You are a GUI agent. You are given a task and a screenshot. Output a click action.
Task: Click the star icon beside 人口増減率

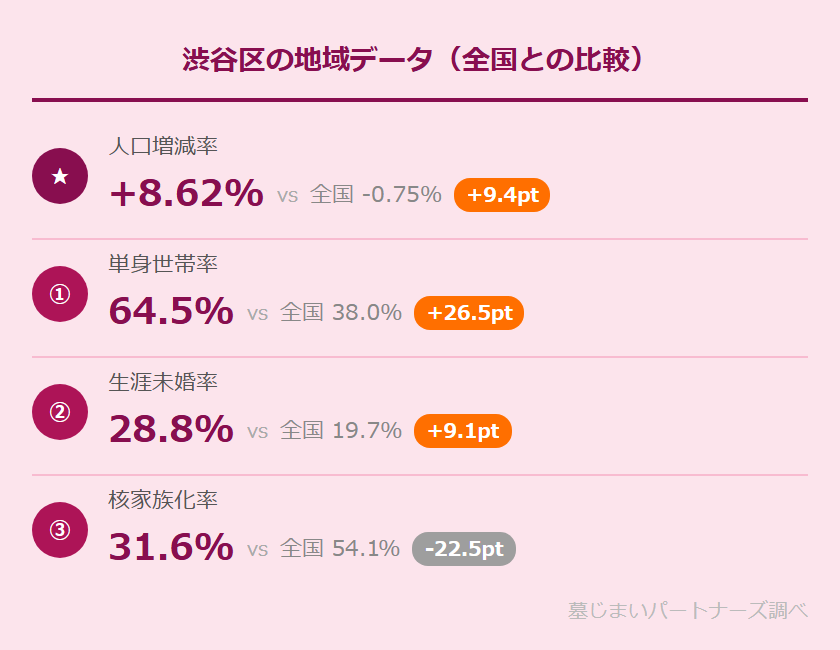coord(60,176)
